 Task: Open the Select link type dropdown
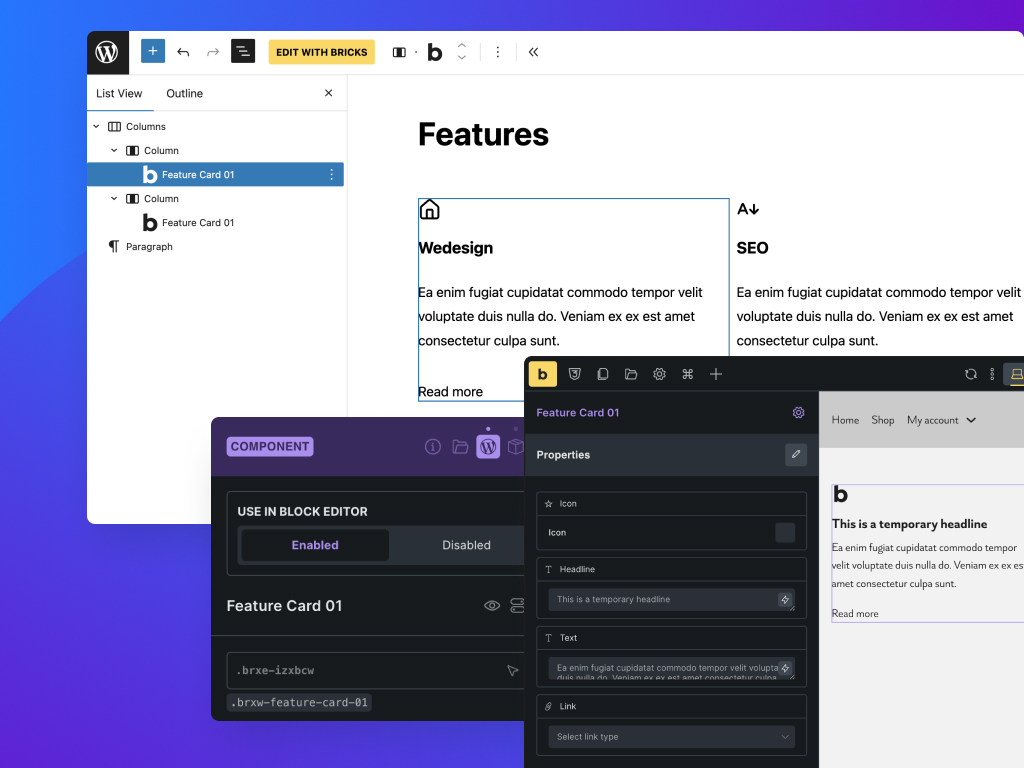[671, 737]
